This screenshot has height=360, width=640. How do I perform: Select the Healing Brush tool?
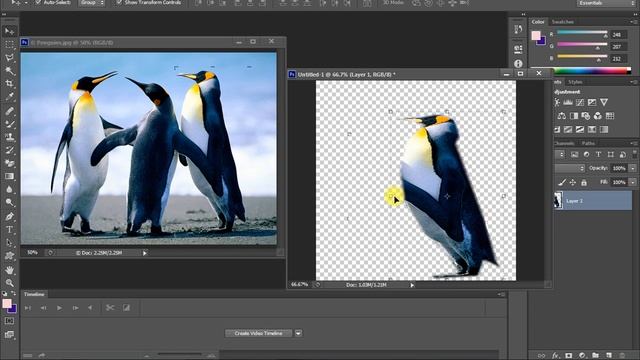click(9, 111)
